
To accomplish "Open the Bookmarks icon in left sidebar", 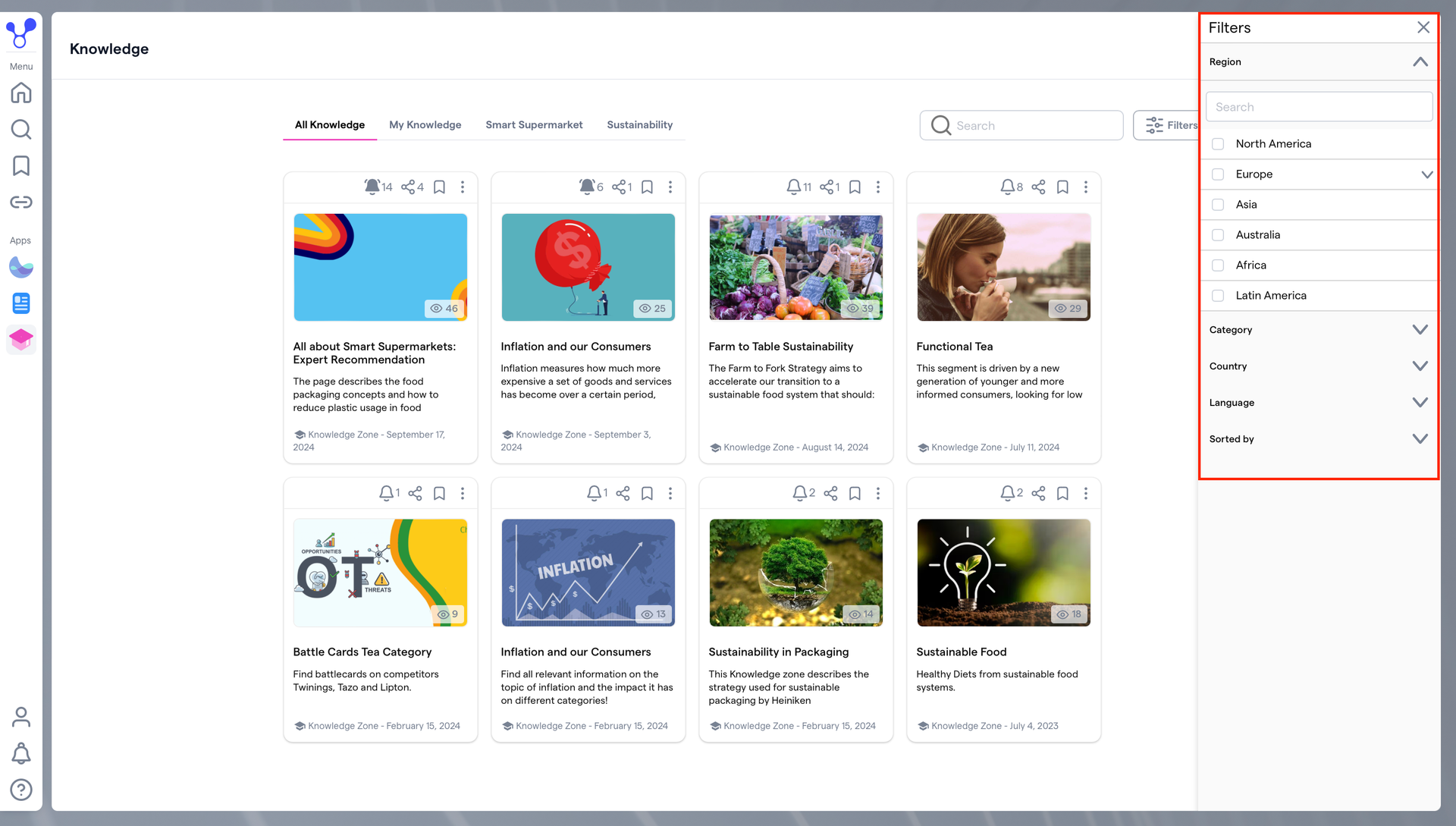I will click(21, 166).
